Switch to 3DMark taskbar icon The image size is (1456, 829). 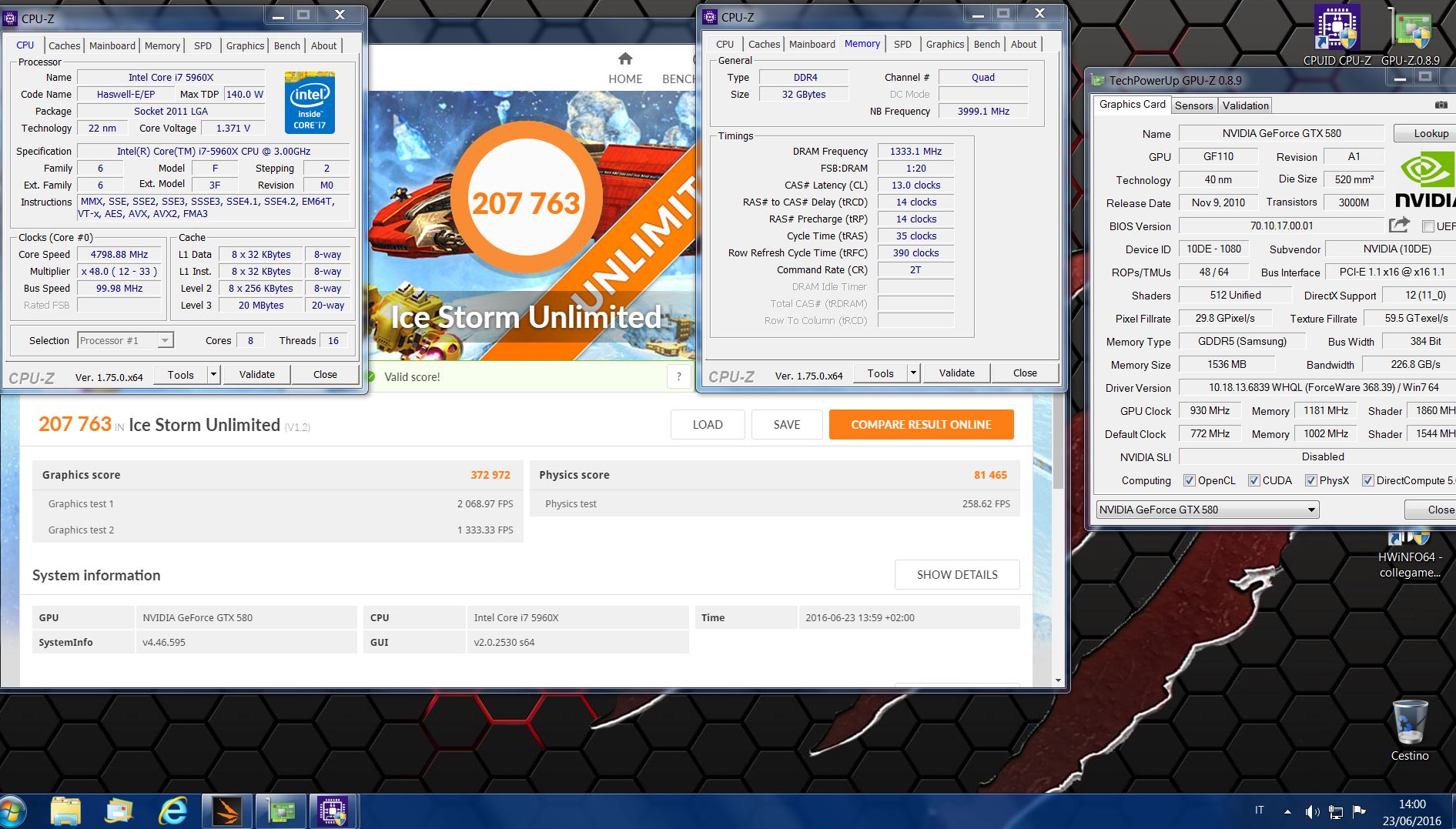point(227,811)
